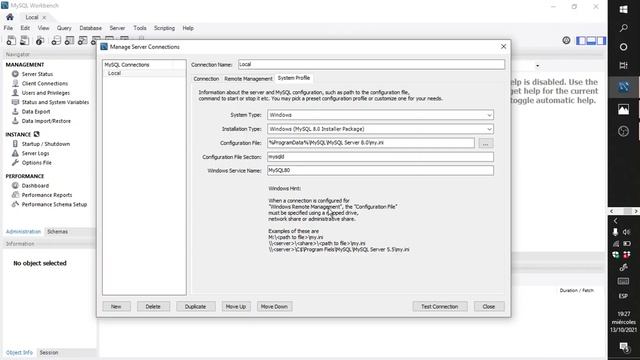Open the Server menu

117,28
